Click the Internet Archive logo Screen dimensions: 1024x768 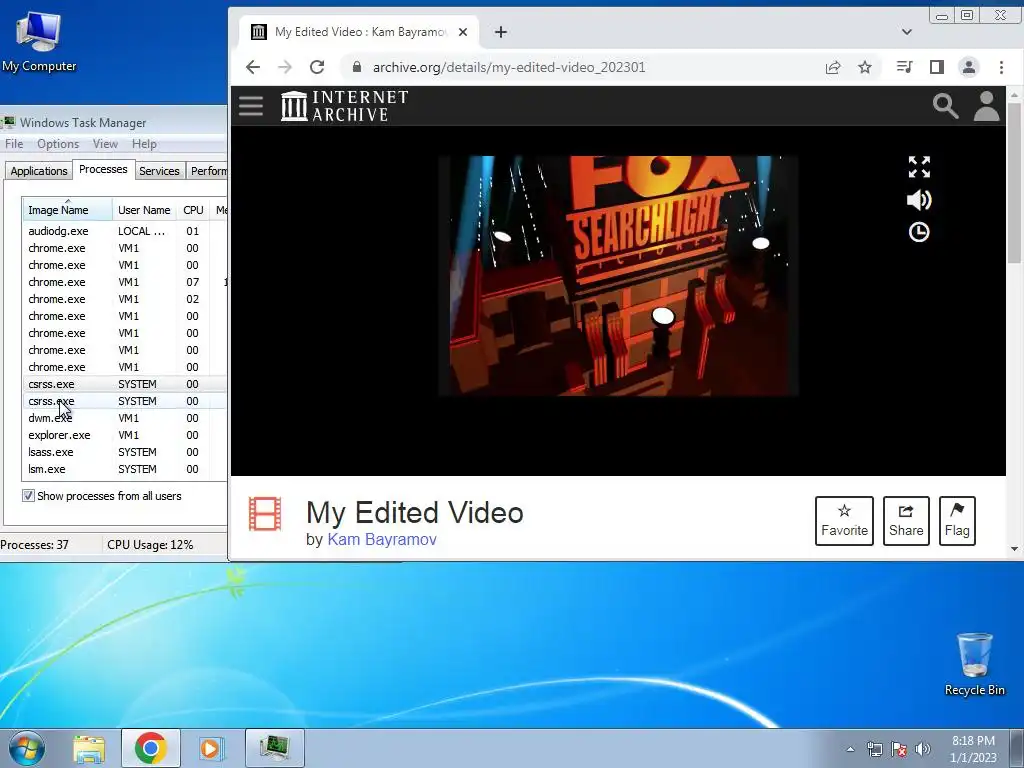tap(344, 106)
